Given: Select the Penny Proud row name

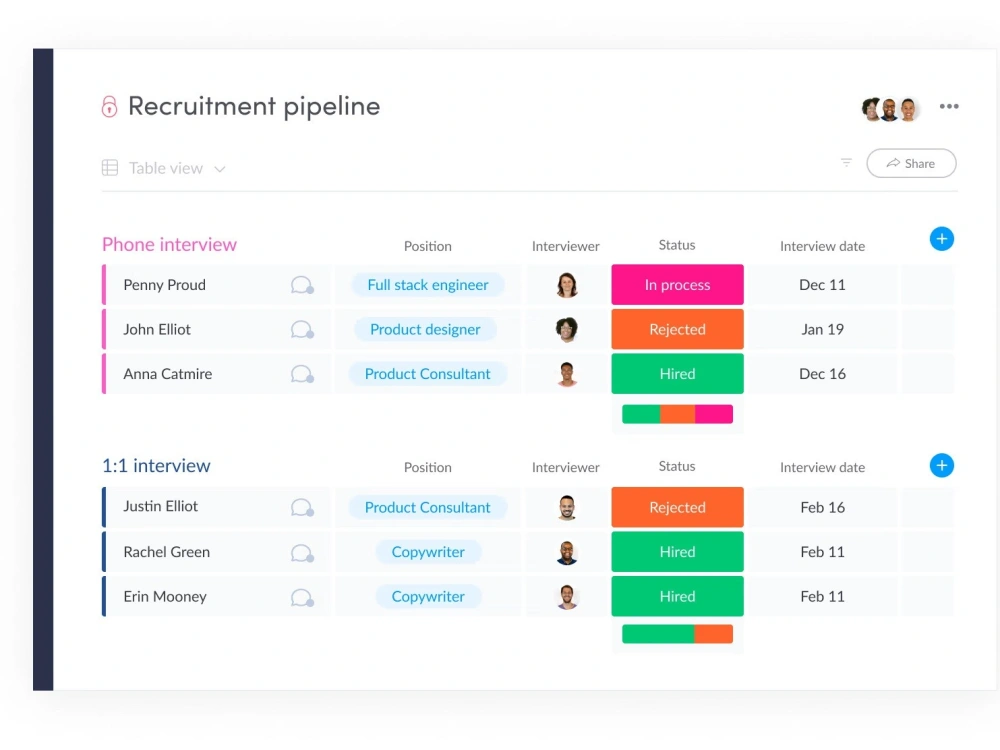Looking at the screenshot, I should point(165,285).
